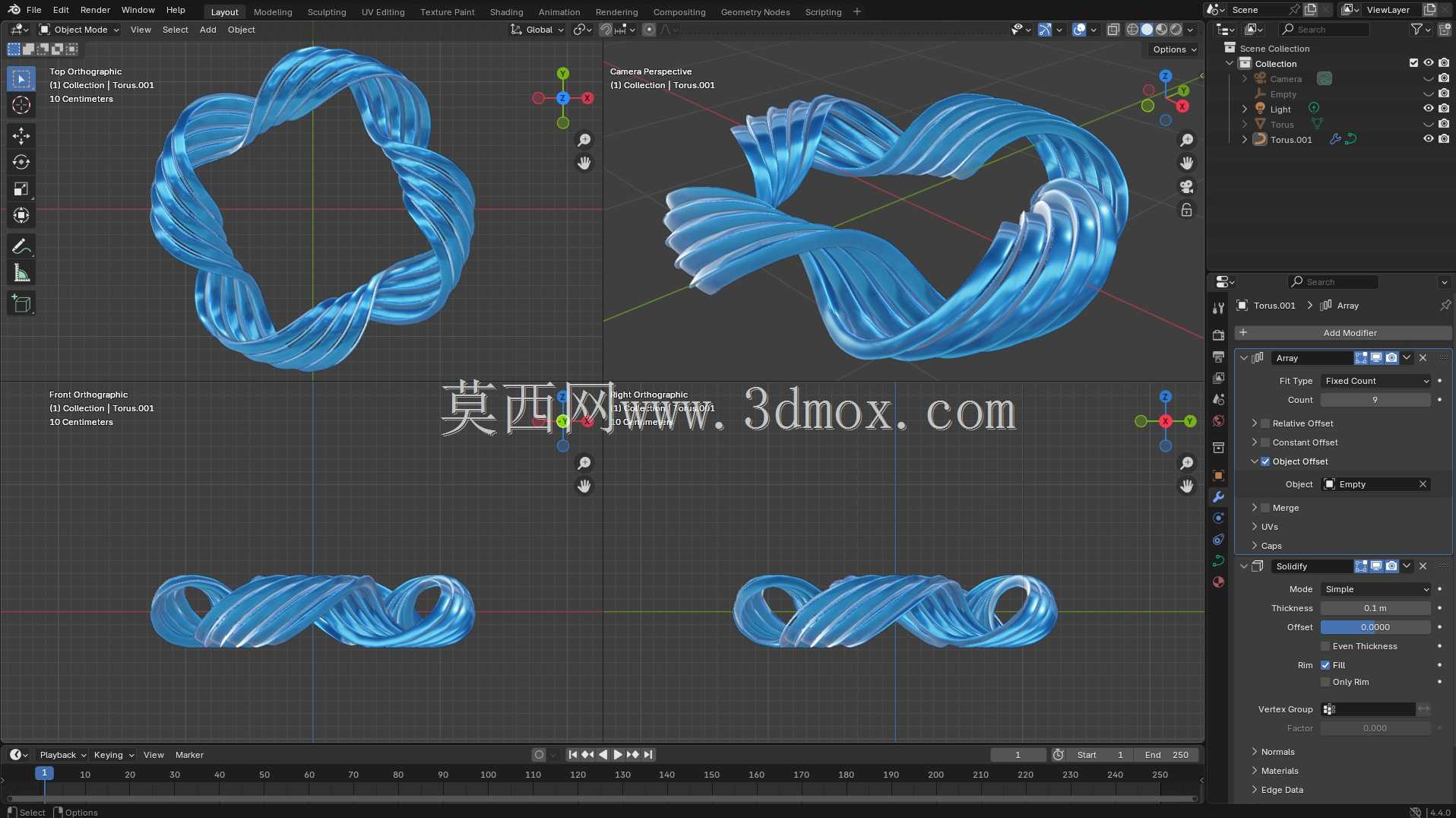Viewport: 1456px width, 818px height.
Task: Pin the Torus.001 properties panel
Action: pos(1445,306)
